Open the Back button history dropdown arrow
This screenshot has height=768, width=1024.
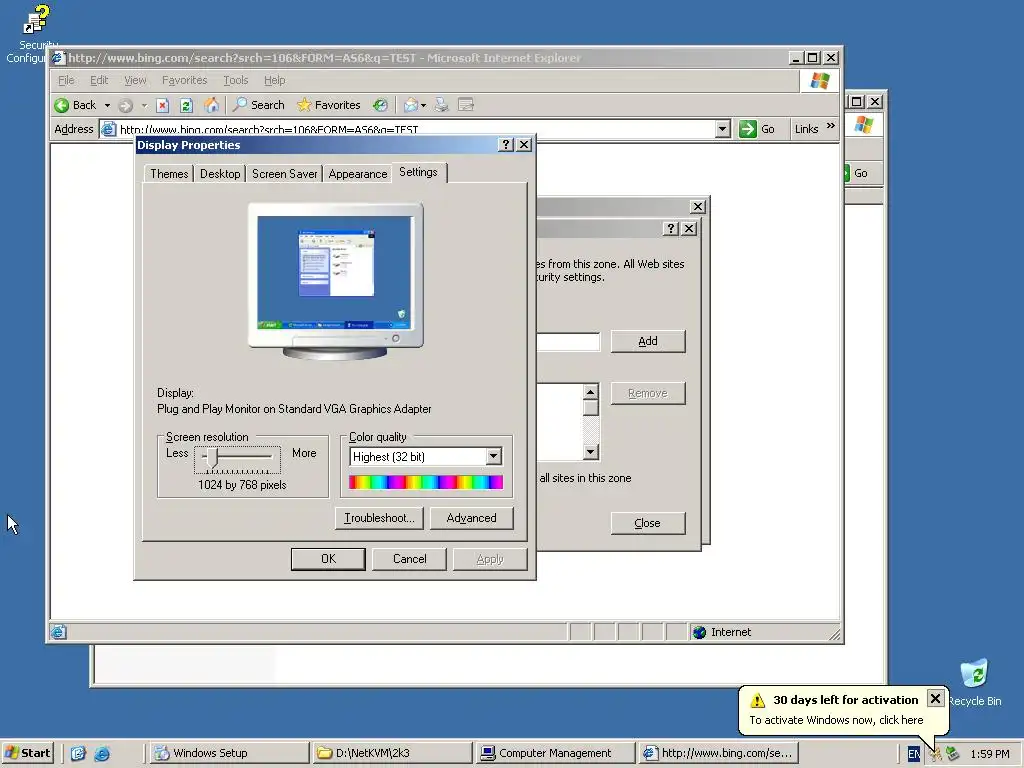tap(107, 105)
